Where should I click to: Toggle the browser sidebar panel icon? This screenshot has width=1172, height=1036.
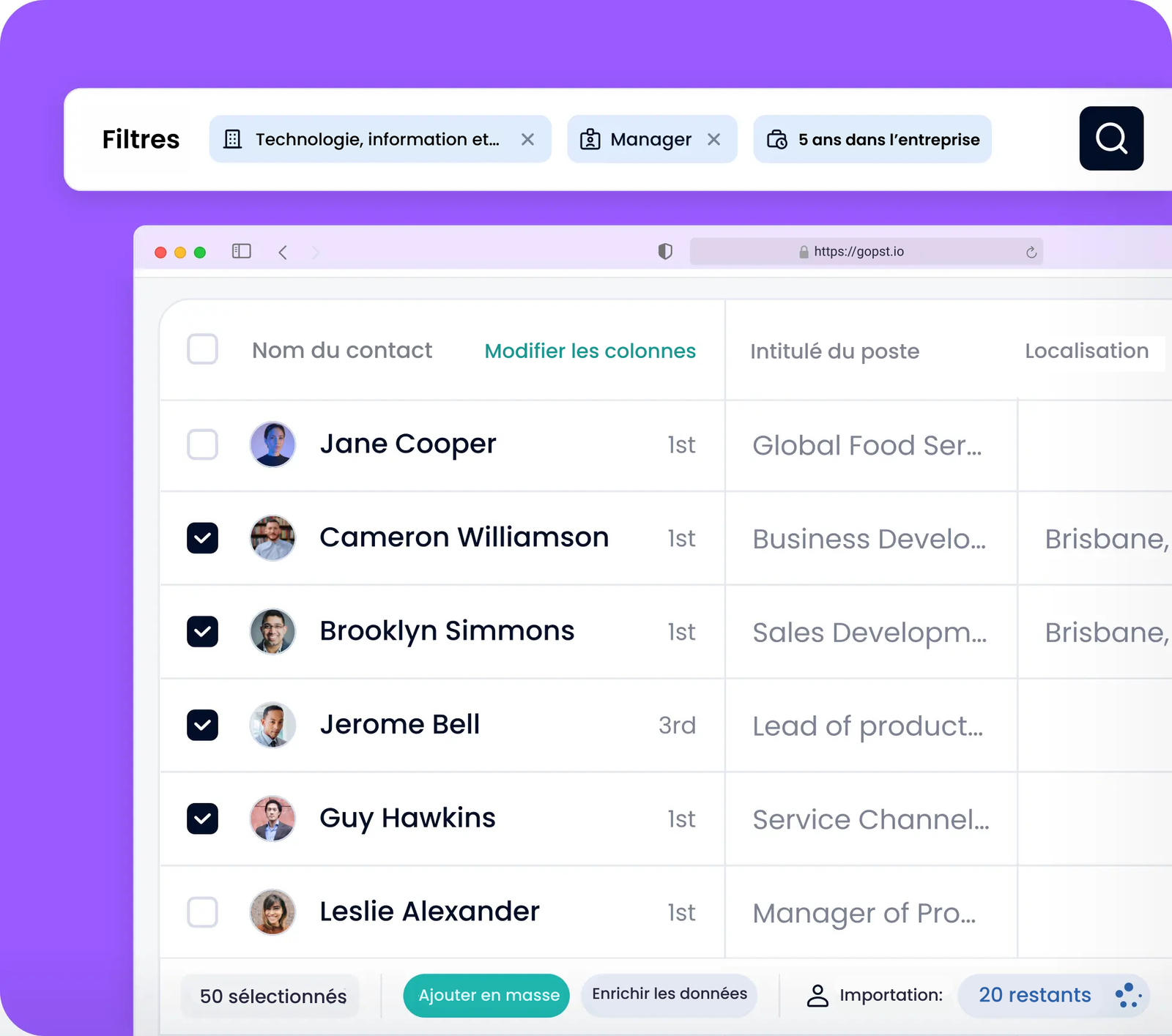(x=242, y=251)
